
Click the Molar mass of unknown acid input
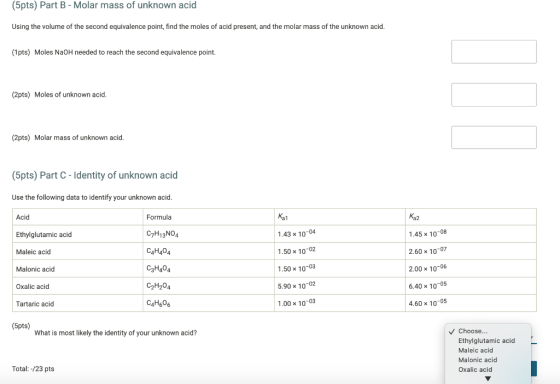(x=494, y=137)
